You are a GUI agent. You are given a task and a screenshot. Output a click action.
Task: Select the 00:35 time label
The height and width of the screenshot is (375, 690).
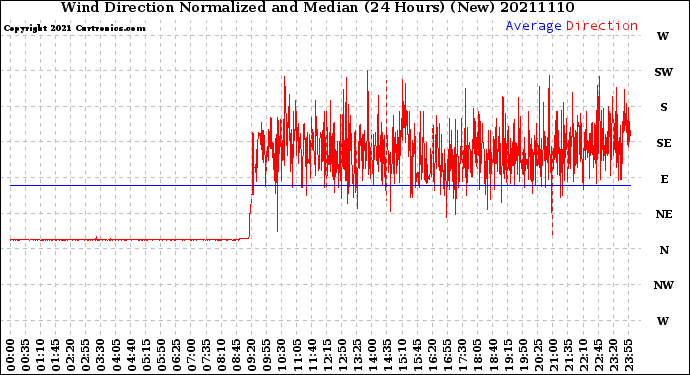coord(26,355)
